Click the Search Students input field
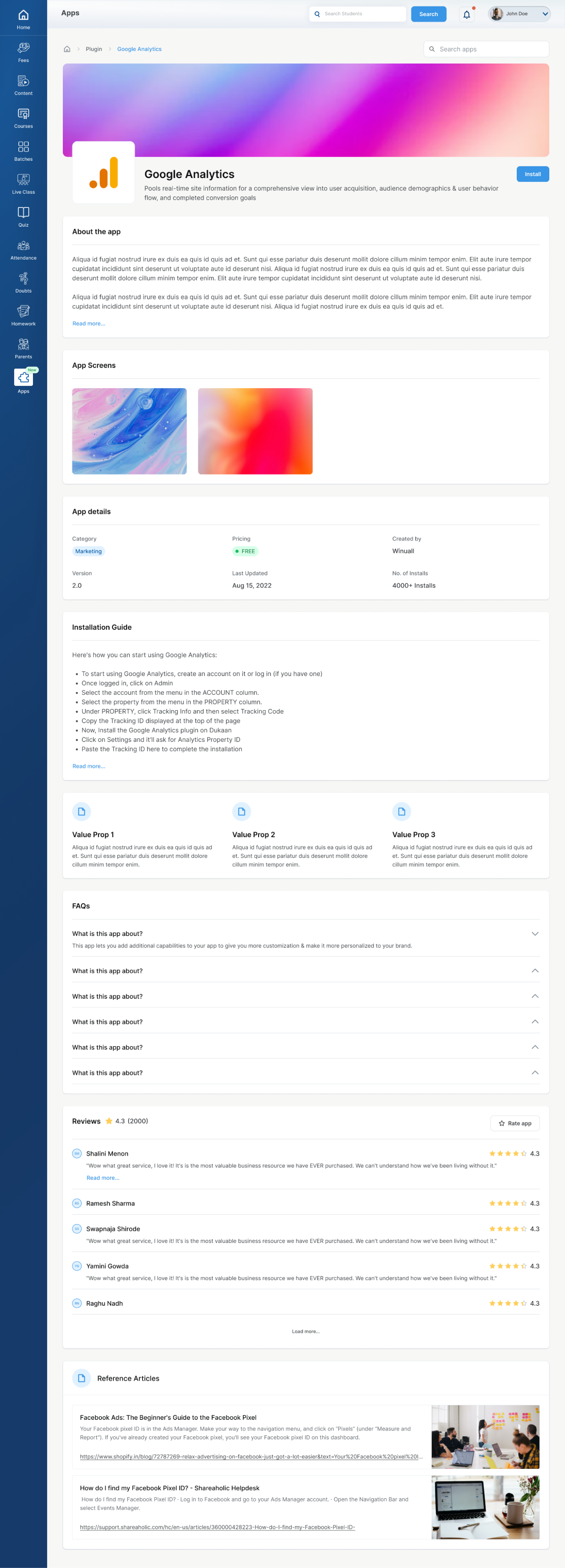The height and width of the screenshot is (1568, 565). click(358, 13)
